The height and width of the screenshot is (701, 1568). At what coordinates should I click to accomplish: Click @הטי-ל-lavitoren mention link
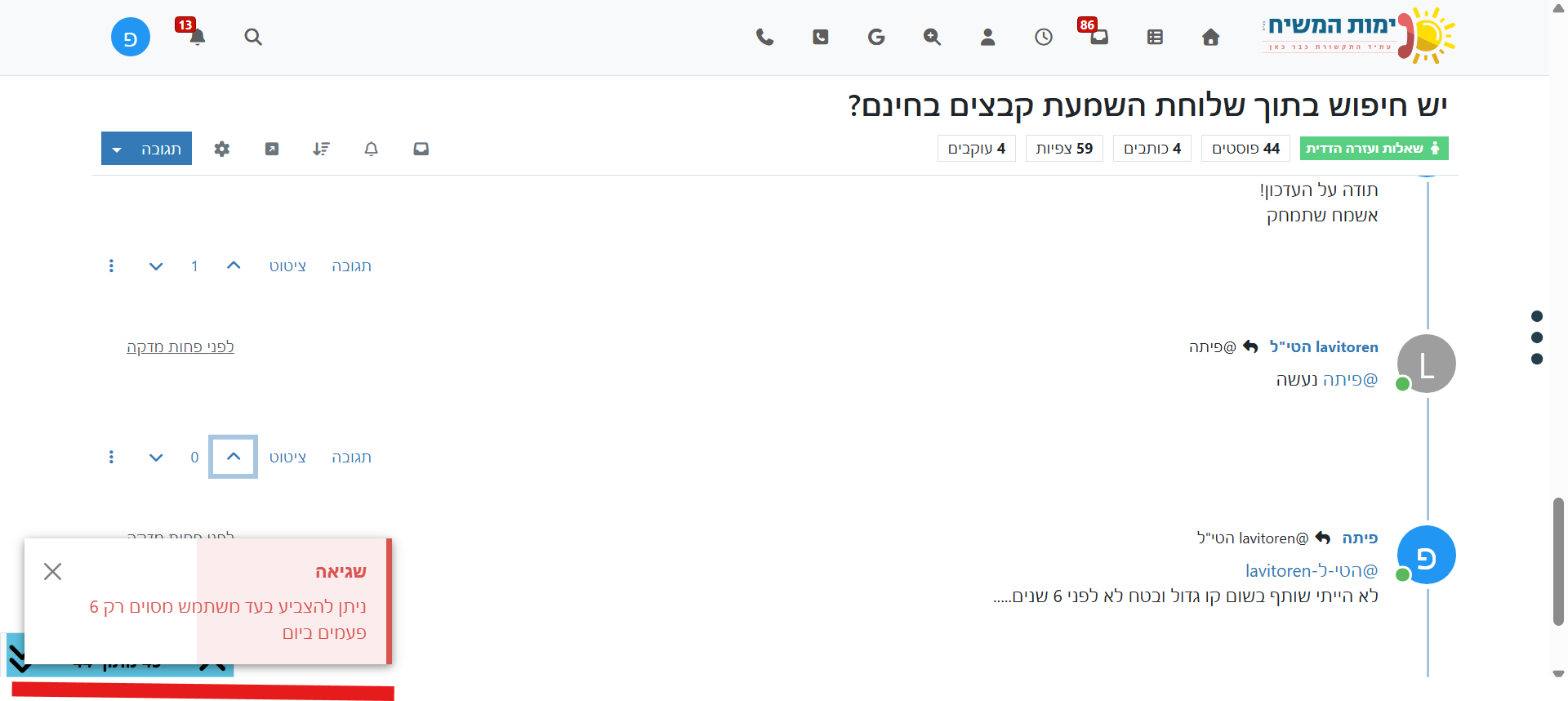pyautogui.click(x=1312, y=570)
